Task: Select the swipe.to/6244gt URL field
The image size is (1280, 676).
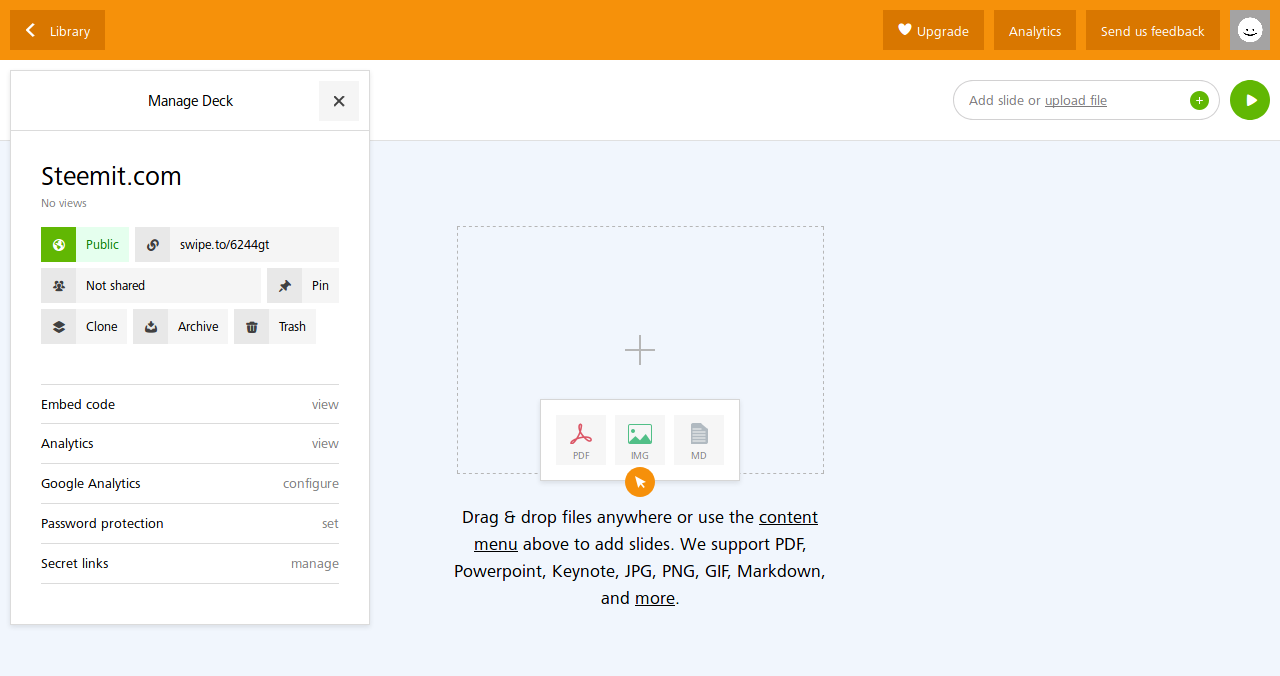Action: pyautogui.click(x=254, y=245)
